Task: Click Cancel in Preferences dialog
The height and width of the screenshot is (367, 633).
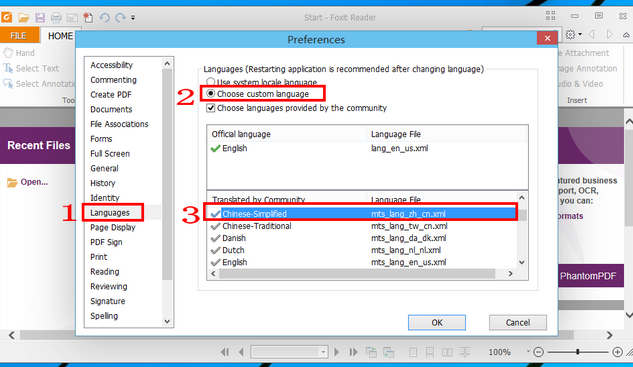Action: click(518, 323)
